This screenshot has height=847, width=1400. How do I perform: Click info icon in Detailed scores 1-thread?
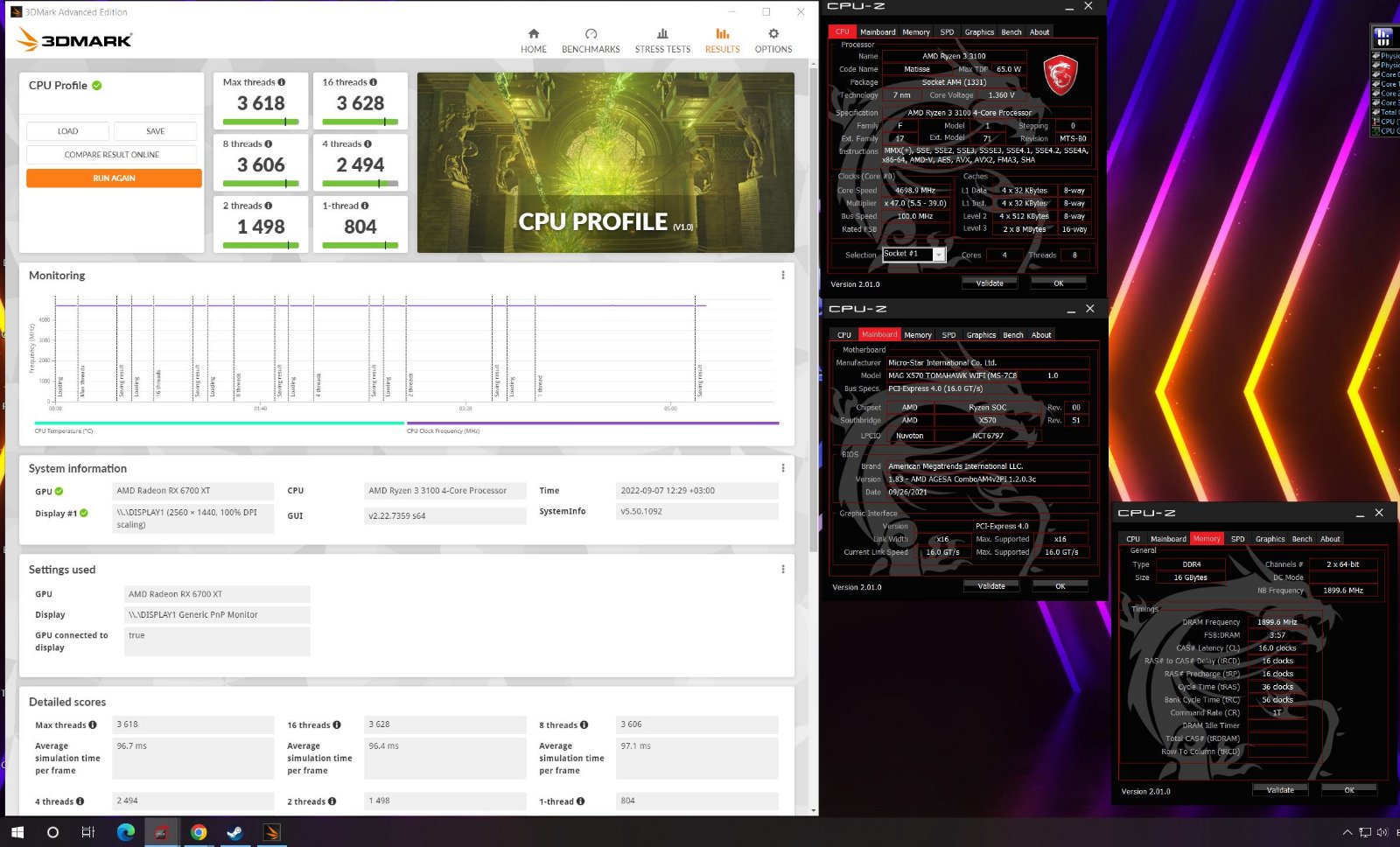tap(580, 801)
